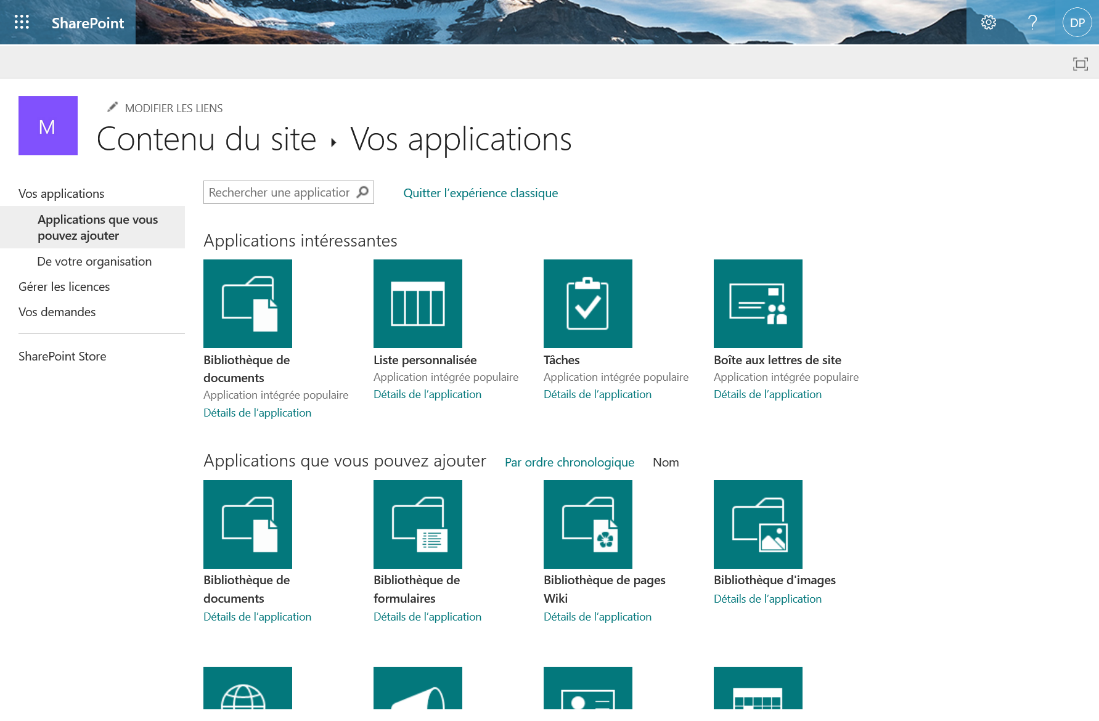Click the grid table app tile in bottom row
This screenshot has height=721, width=1099.
[x=758, y=688]
